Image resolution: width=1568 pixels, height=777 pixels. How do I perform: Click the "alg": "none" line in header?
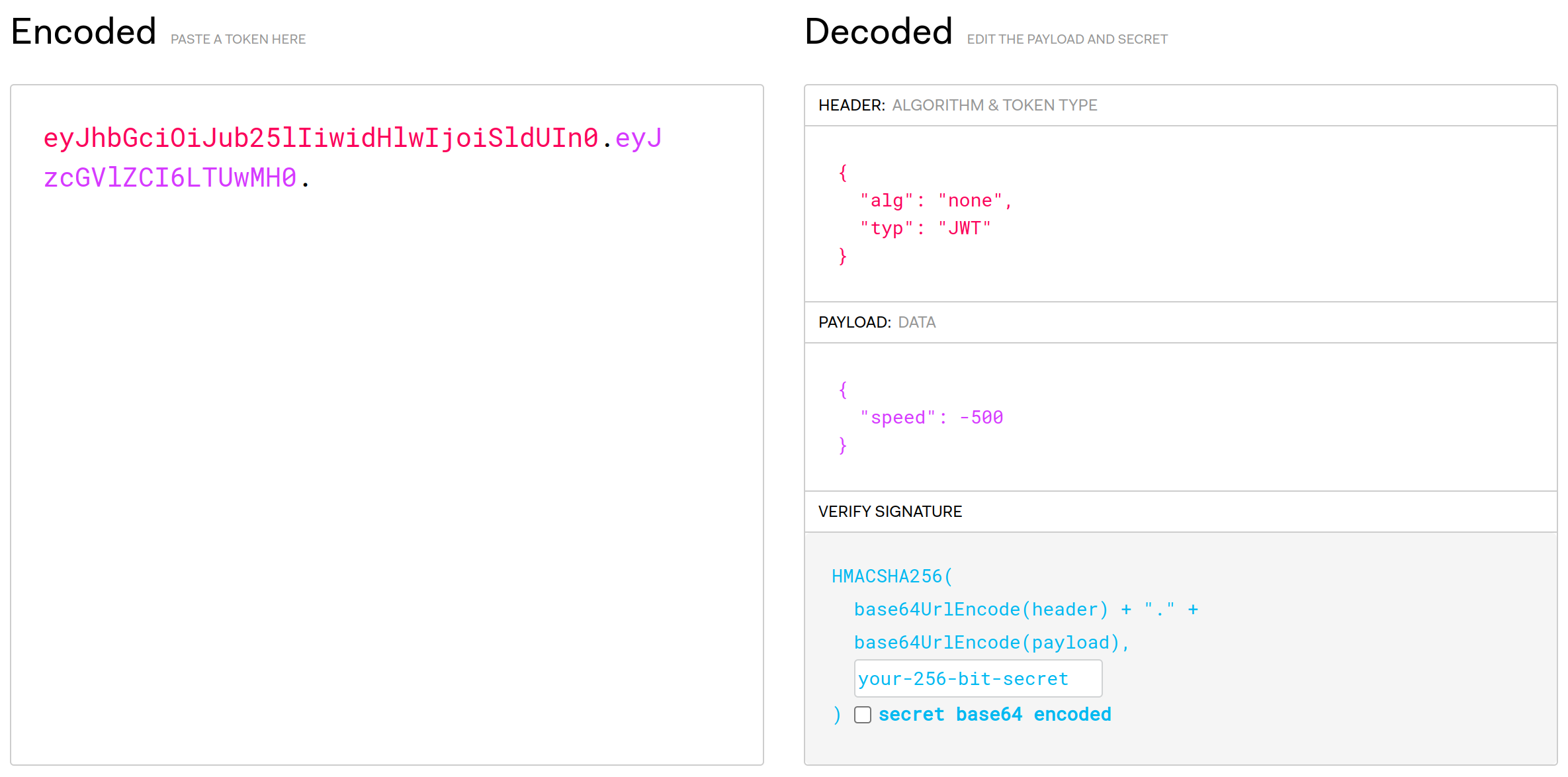(x=936, y=201)
